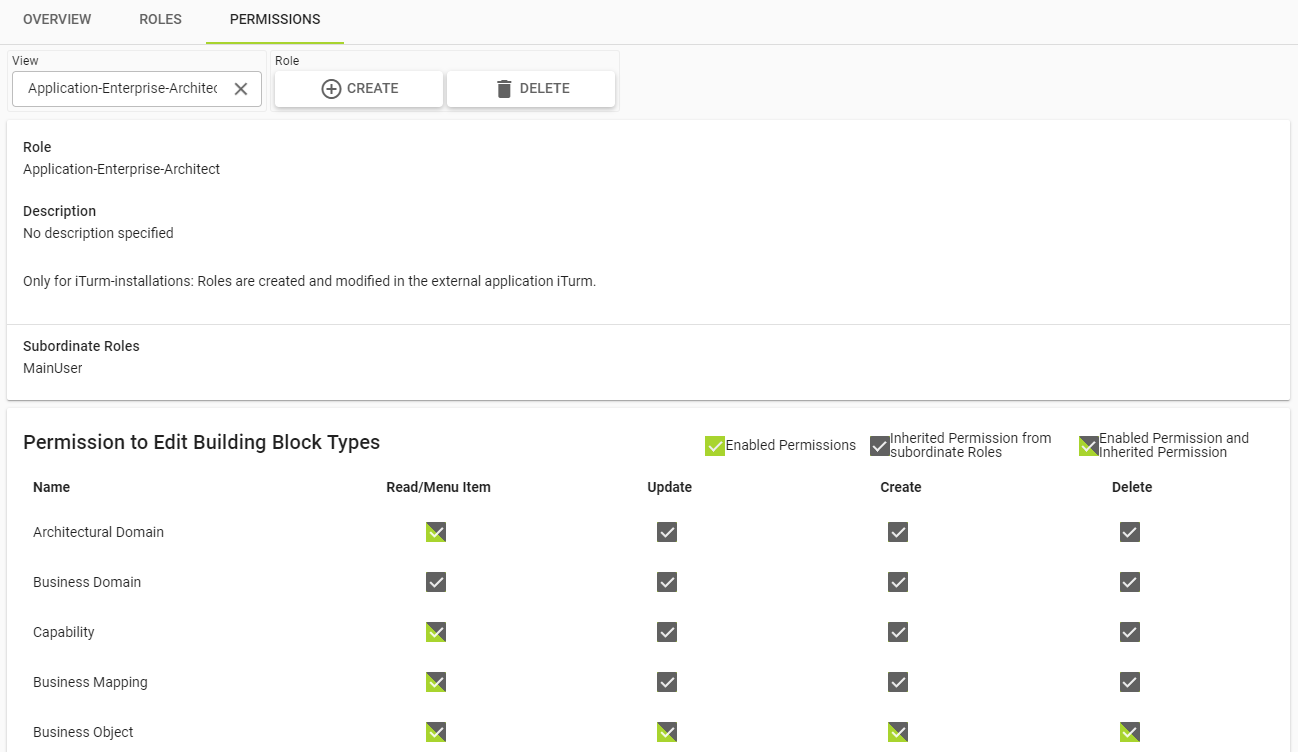Toggle Business Domain Update checkbox
The height and width of the screenshot is (752, 1298).
(667, 582)
